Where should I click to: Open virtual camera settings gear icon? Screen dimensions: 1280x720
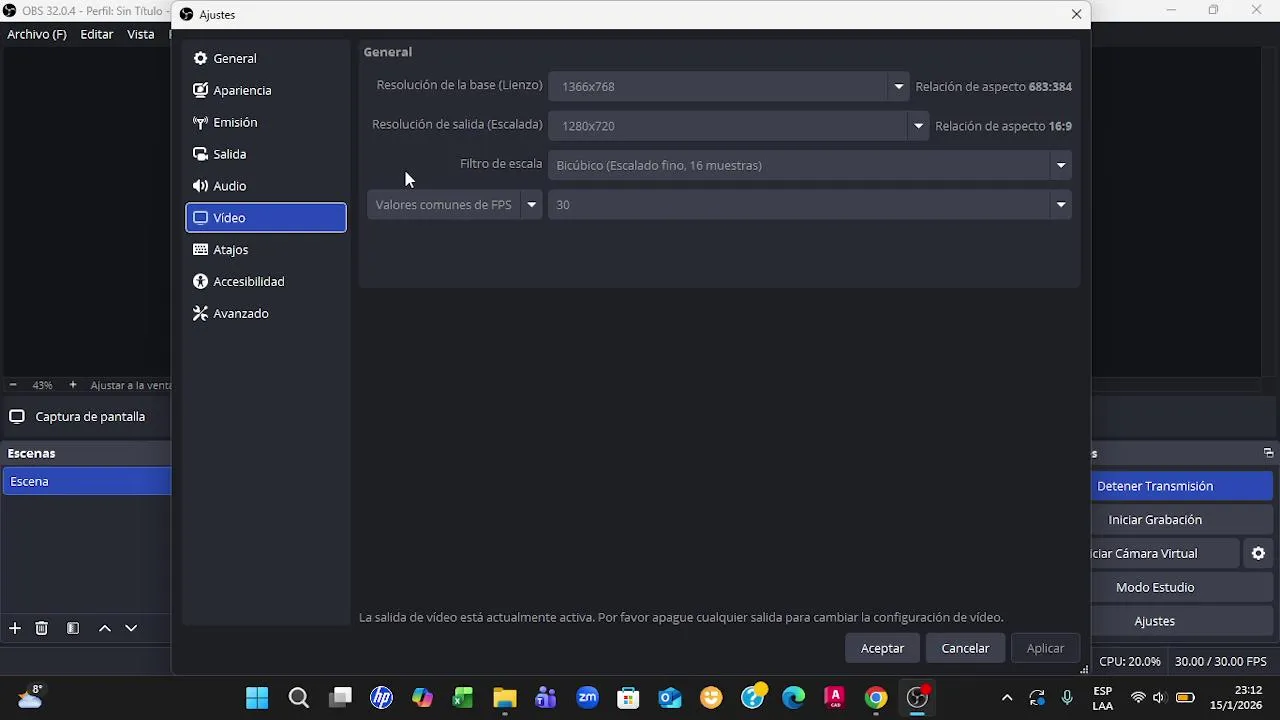coord(1258,553)
